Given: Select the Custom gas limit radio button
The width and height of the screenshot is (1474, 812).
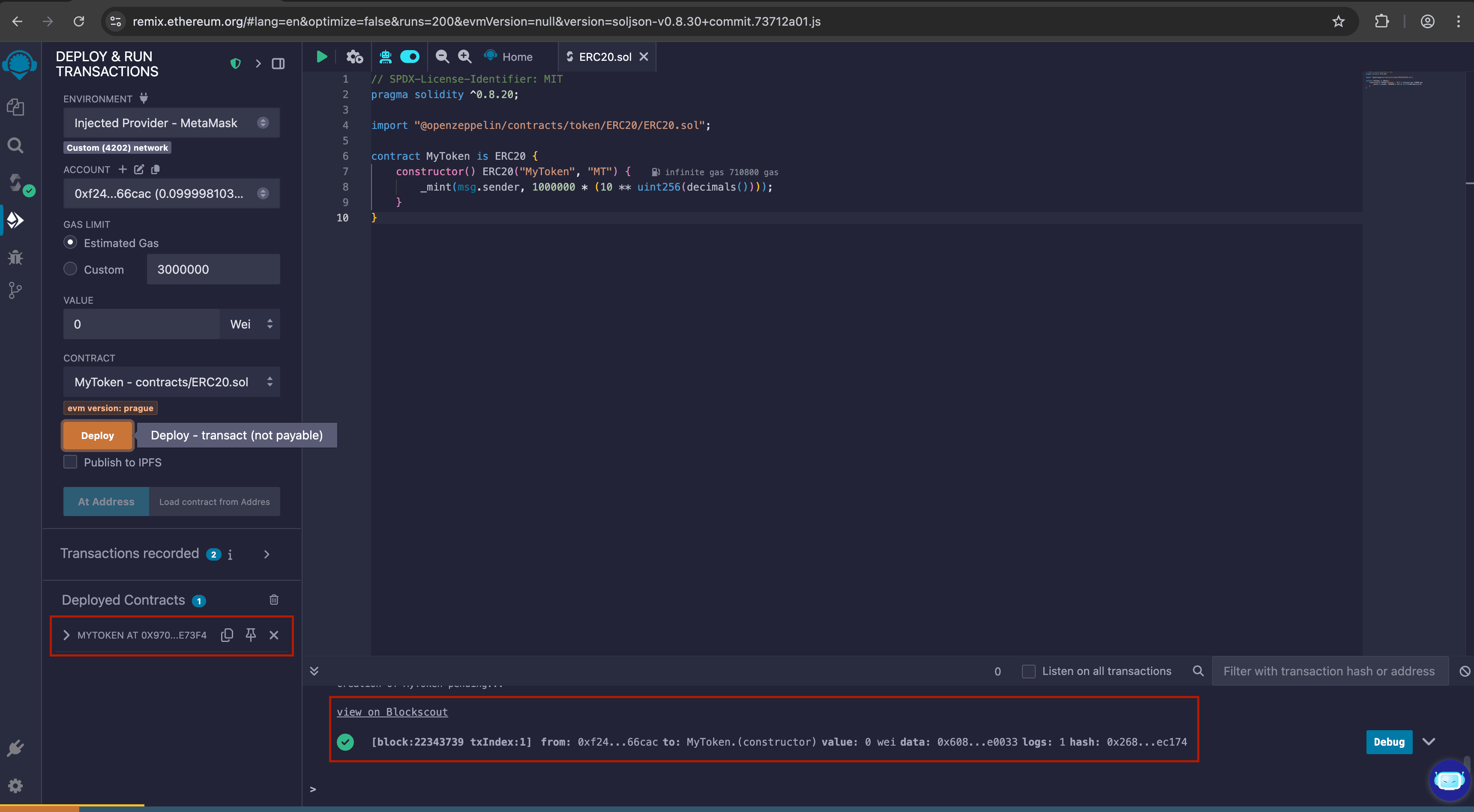Looking at the screenshot, I should click(70, 269).
